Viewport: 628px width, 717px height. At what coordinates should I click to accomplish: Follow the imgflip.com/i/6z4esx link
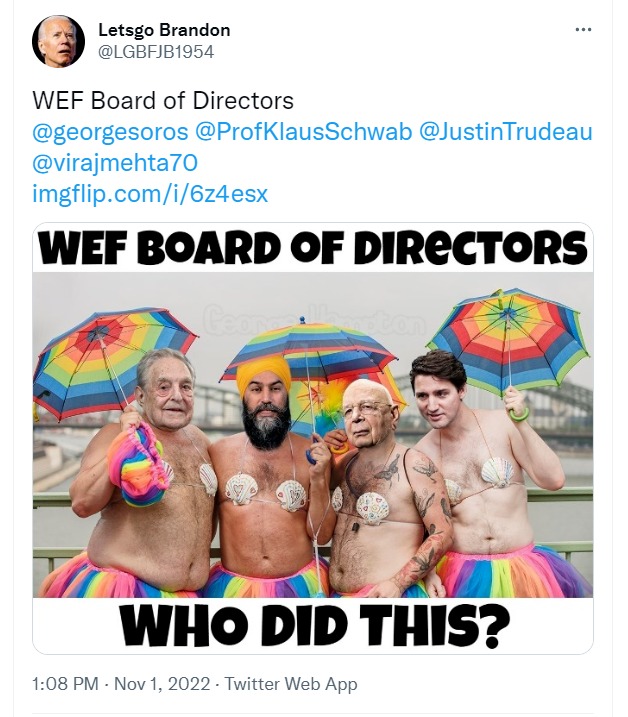pos(150,193)
